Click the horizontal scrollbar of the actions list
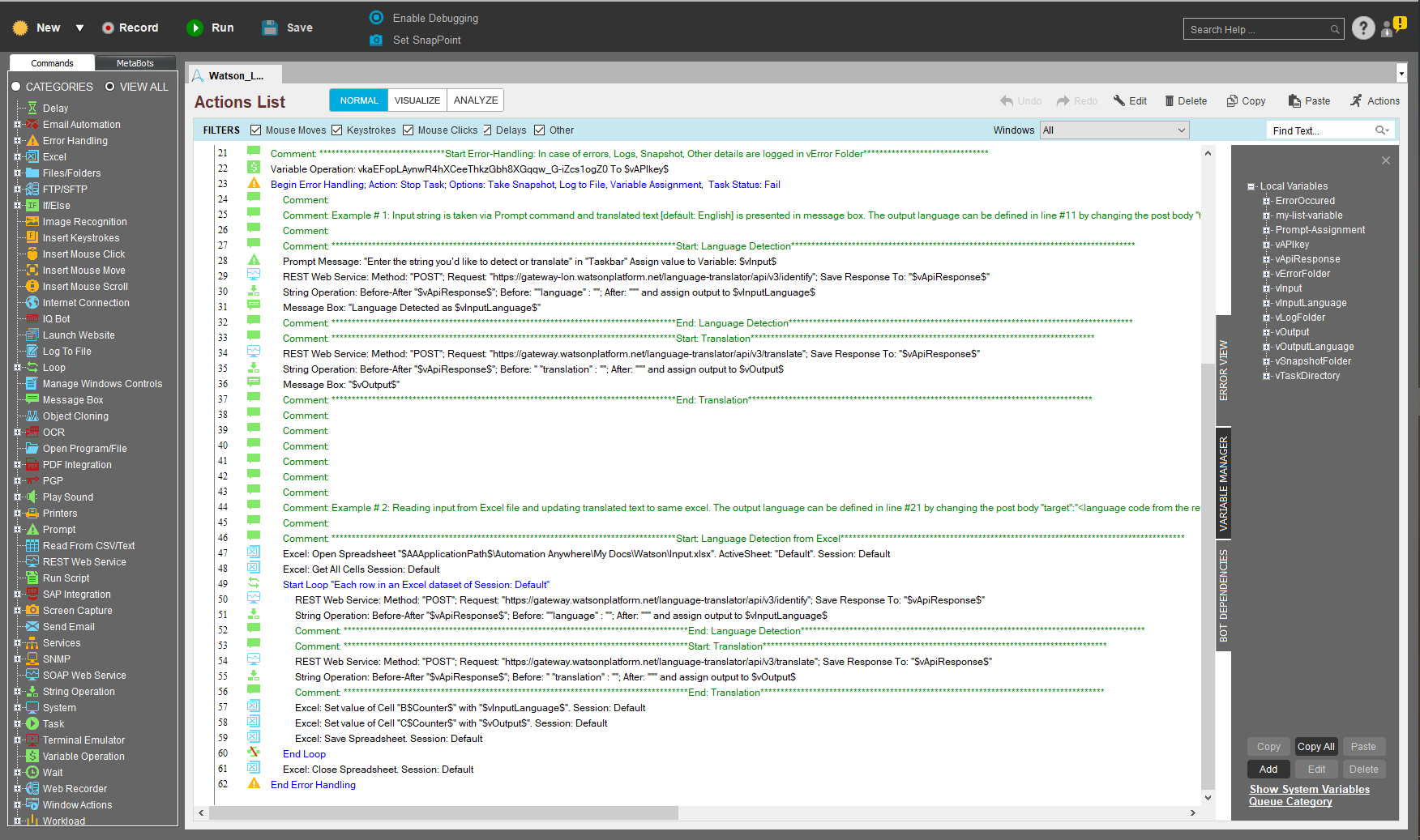Image resolution: width=1420 pixels, height=840 pixels. point(444,812)
